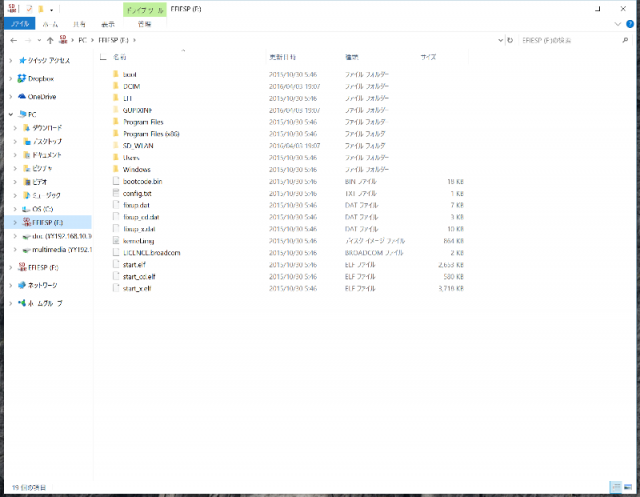Go up one level with up arrow

pyautogui.click(x=50, y=40)
